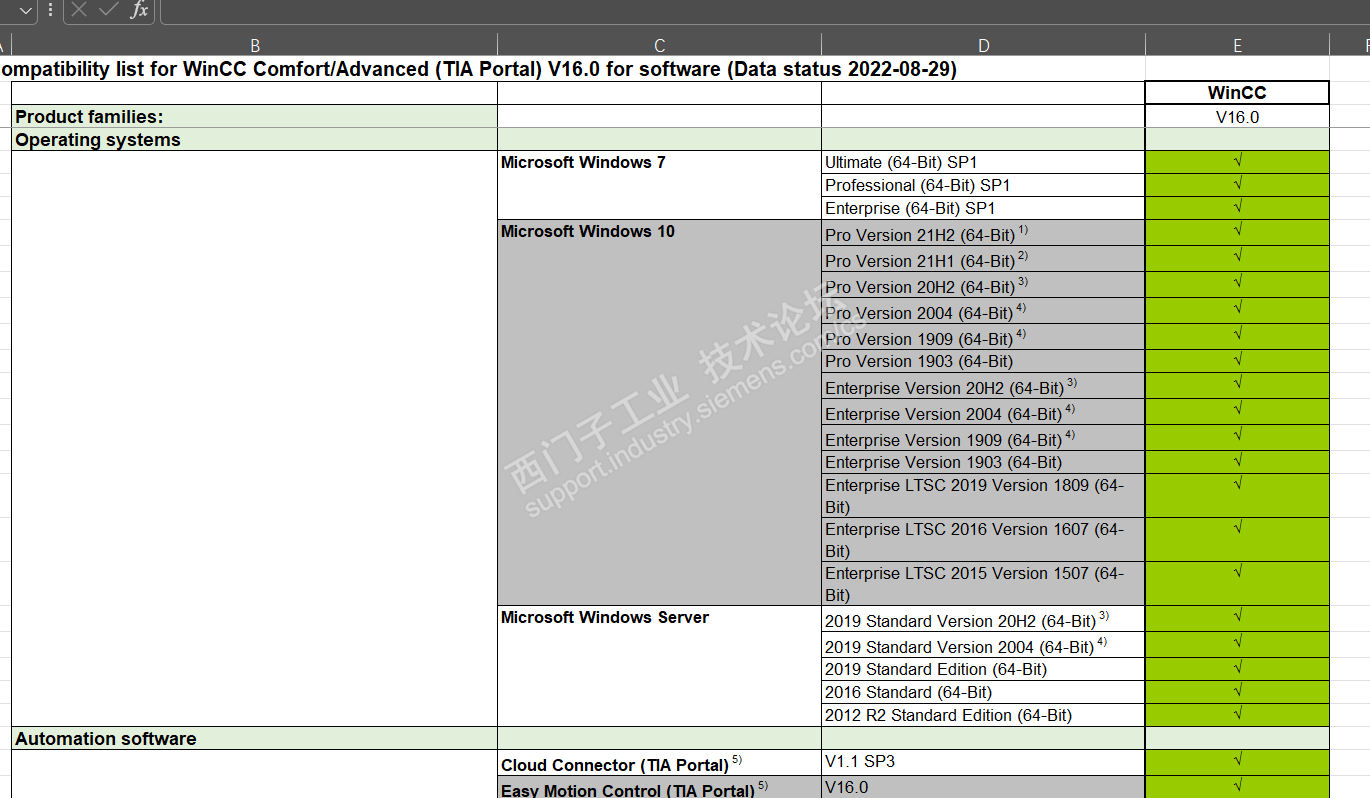Select the "Pro Version 21H1 (64-Bit)" cell
Image resolution: width=1370 pixels, height=798 pixels.
pos(983,259)
